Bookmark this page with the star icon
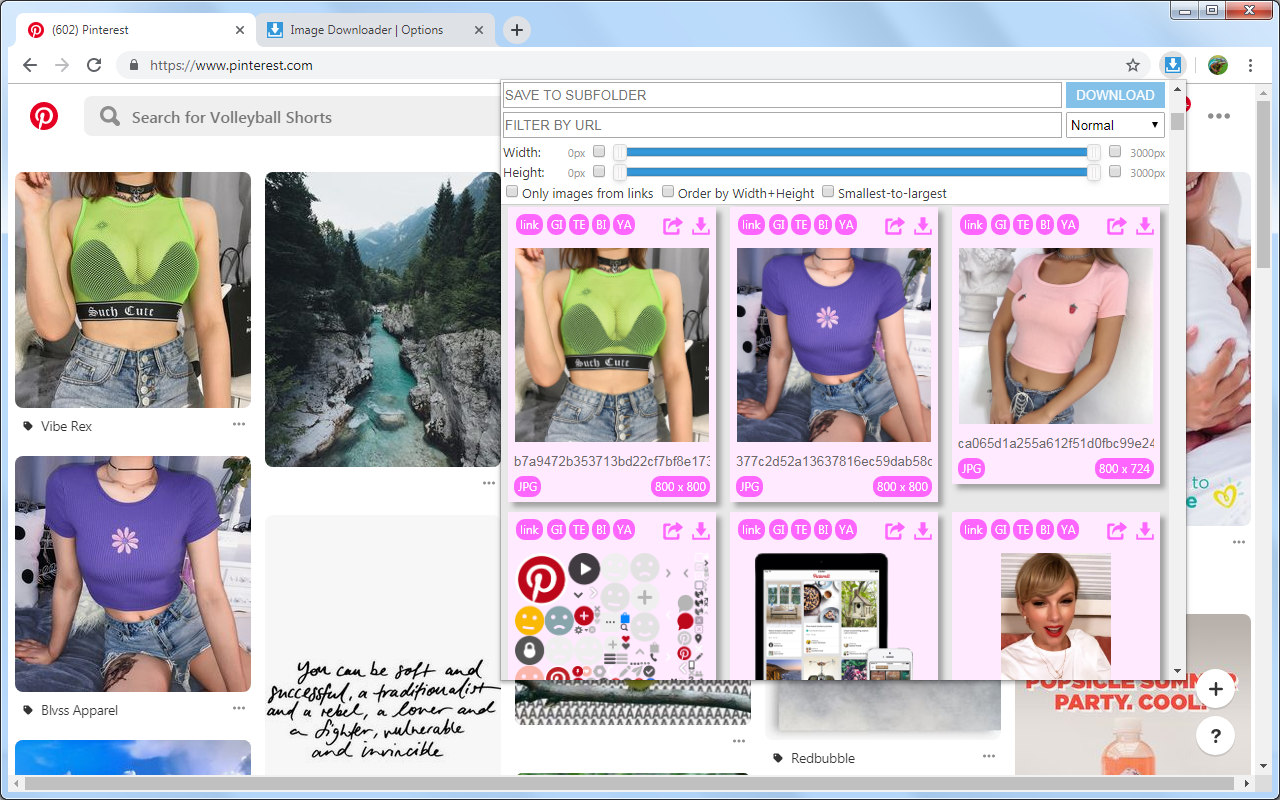 click(x=1133, y=65)
